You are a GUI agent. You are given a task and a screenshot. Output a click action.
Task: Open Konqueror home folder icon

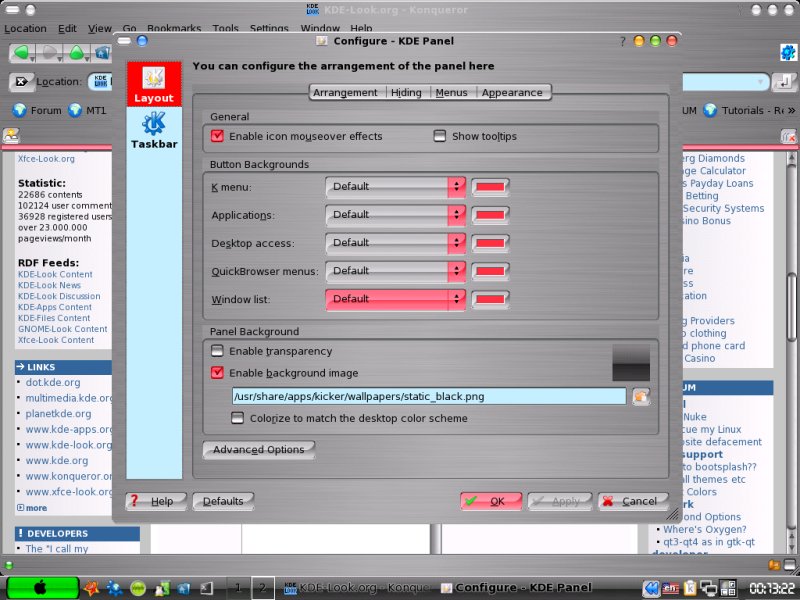103,53
